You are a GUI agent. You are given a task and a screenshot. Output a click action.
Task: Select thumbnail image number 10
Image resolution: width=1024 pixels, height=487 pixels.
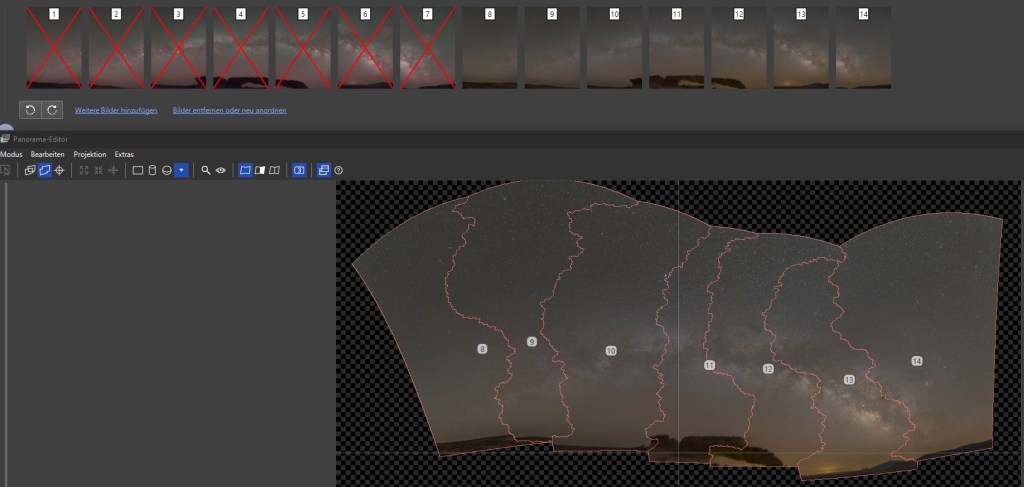[614, 48]
